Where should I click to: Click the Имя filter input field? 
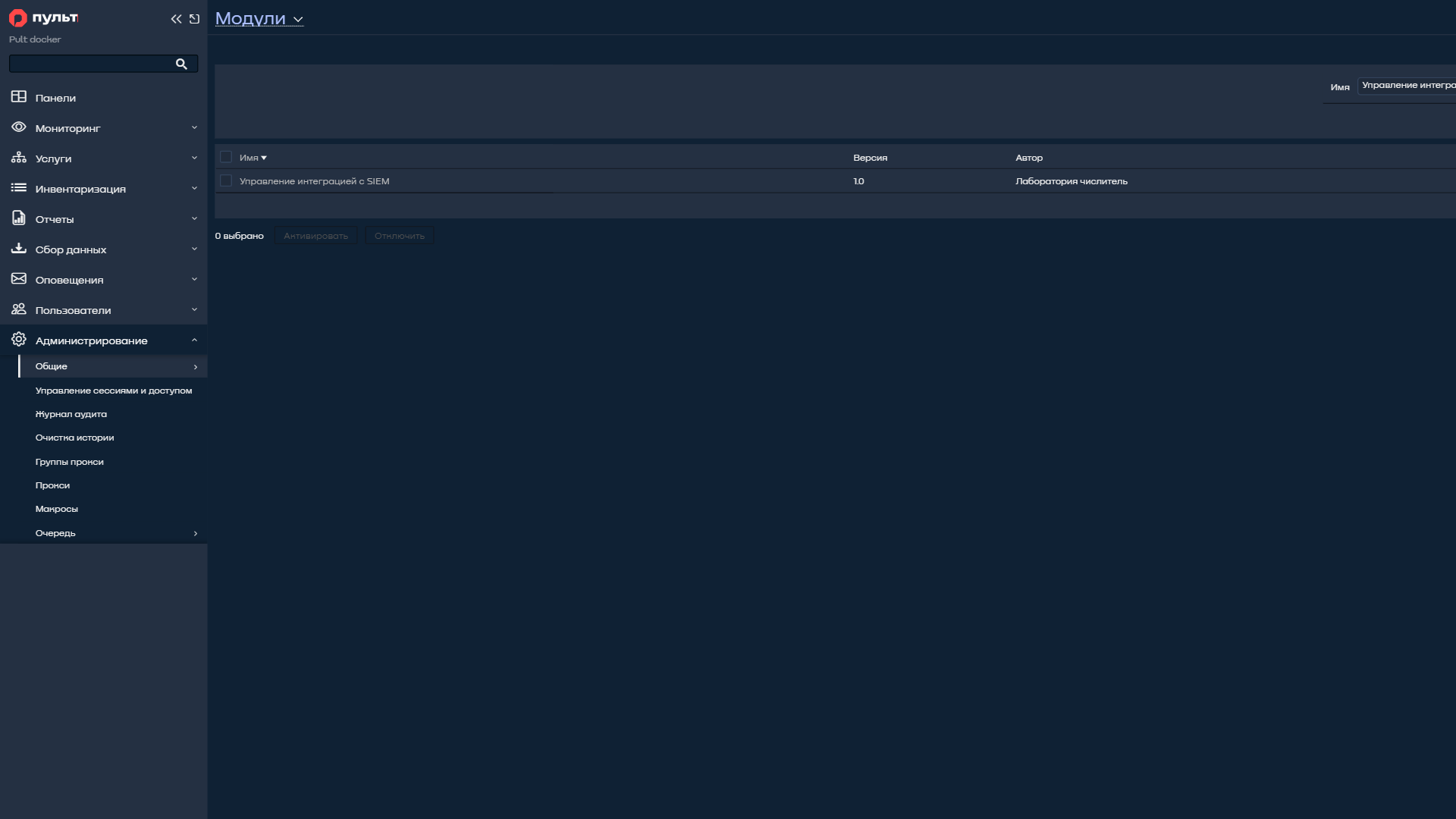pos(1407,86)
